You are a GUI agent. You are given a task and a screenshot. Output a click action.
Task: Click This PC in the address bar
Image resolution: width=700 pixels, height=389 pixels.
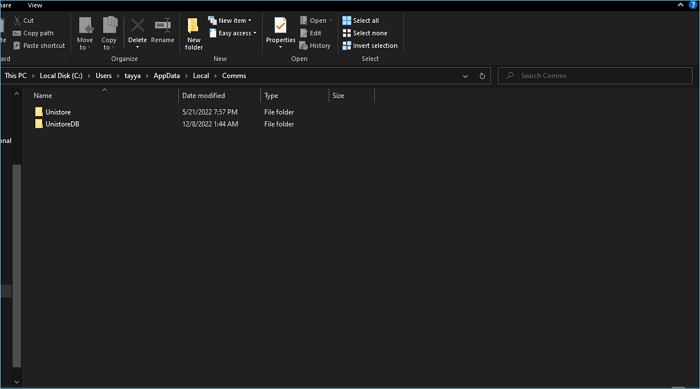(16, 76)
